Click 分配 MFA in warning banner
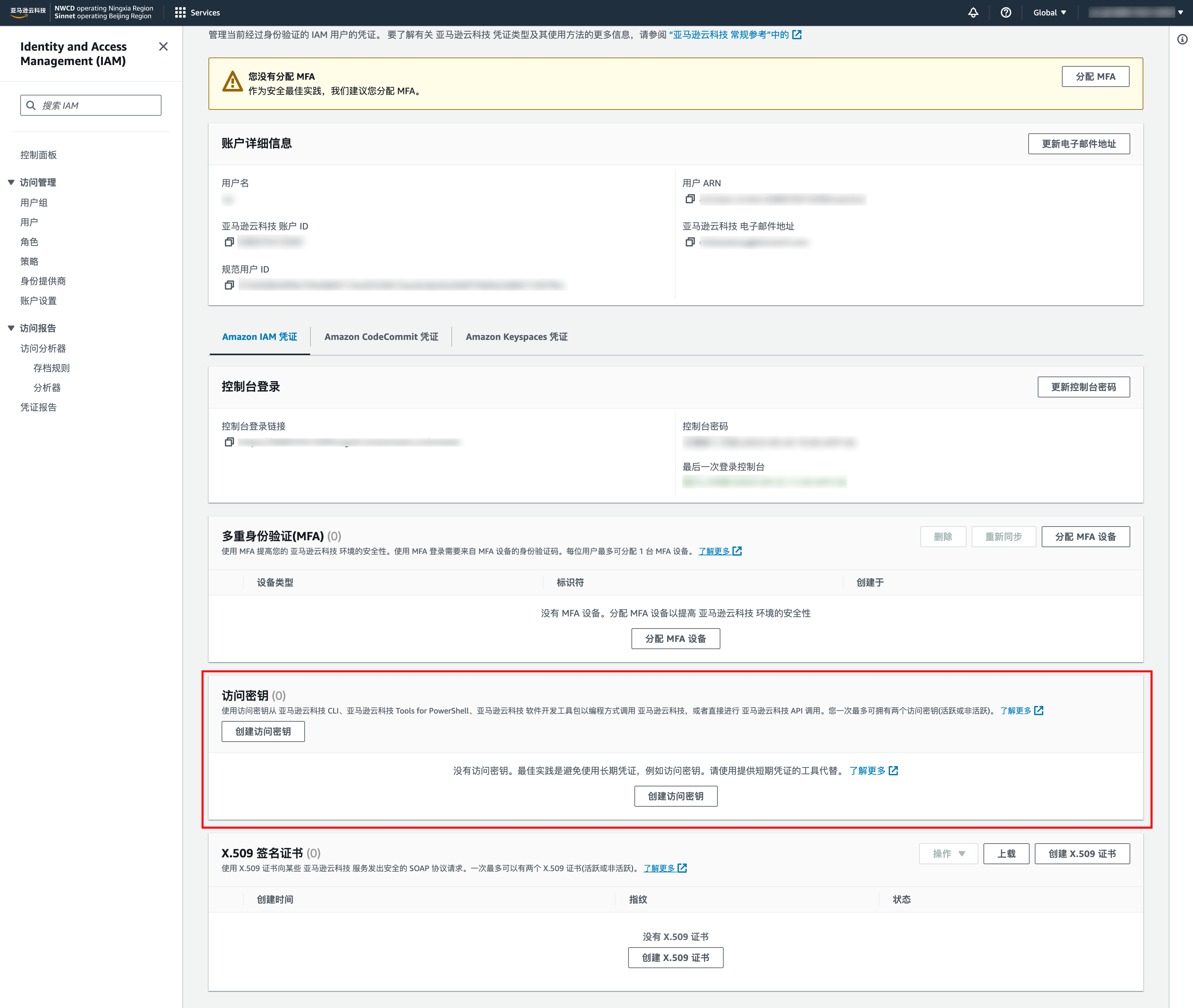The width and height of the screenshot is (1193, 1008). 1095,76
